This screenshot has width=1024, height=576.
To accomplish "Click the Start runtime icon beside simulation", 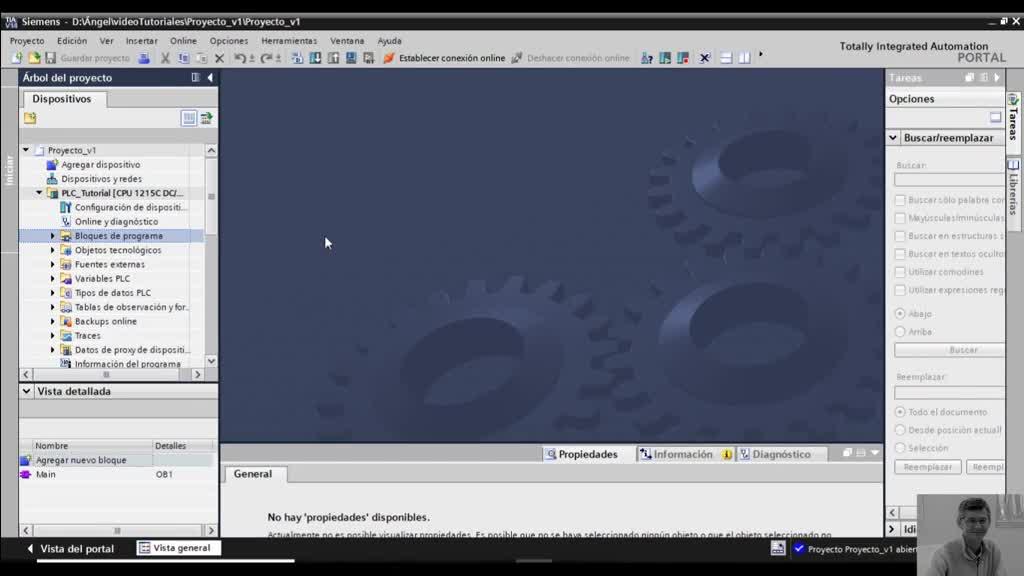I will coord(368,58).
